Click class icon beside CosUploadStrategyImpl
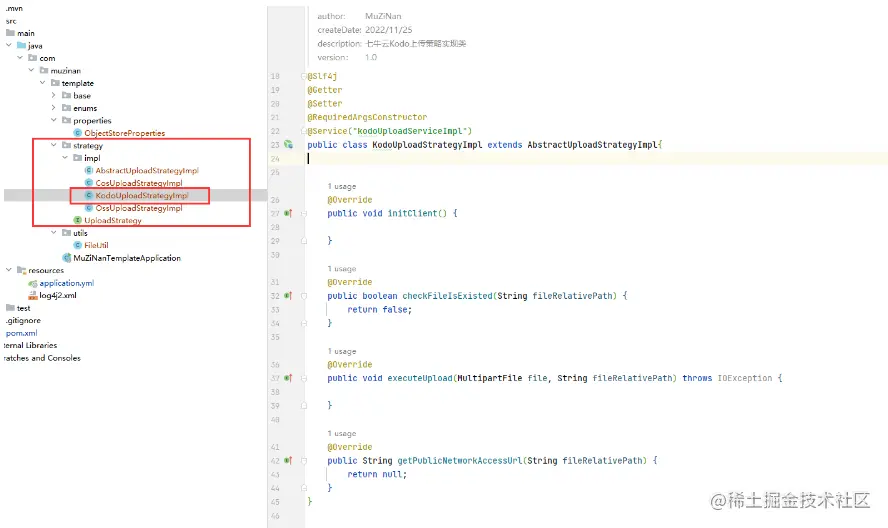The width and height of the screenshot is (888, 528). tap(88, 183)
